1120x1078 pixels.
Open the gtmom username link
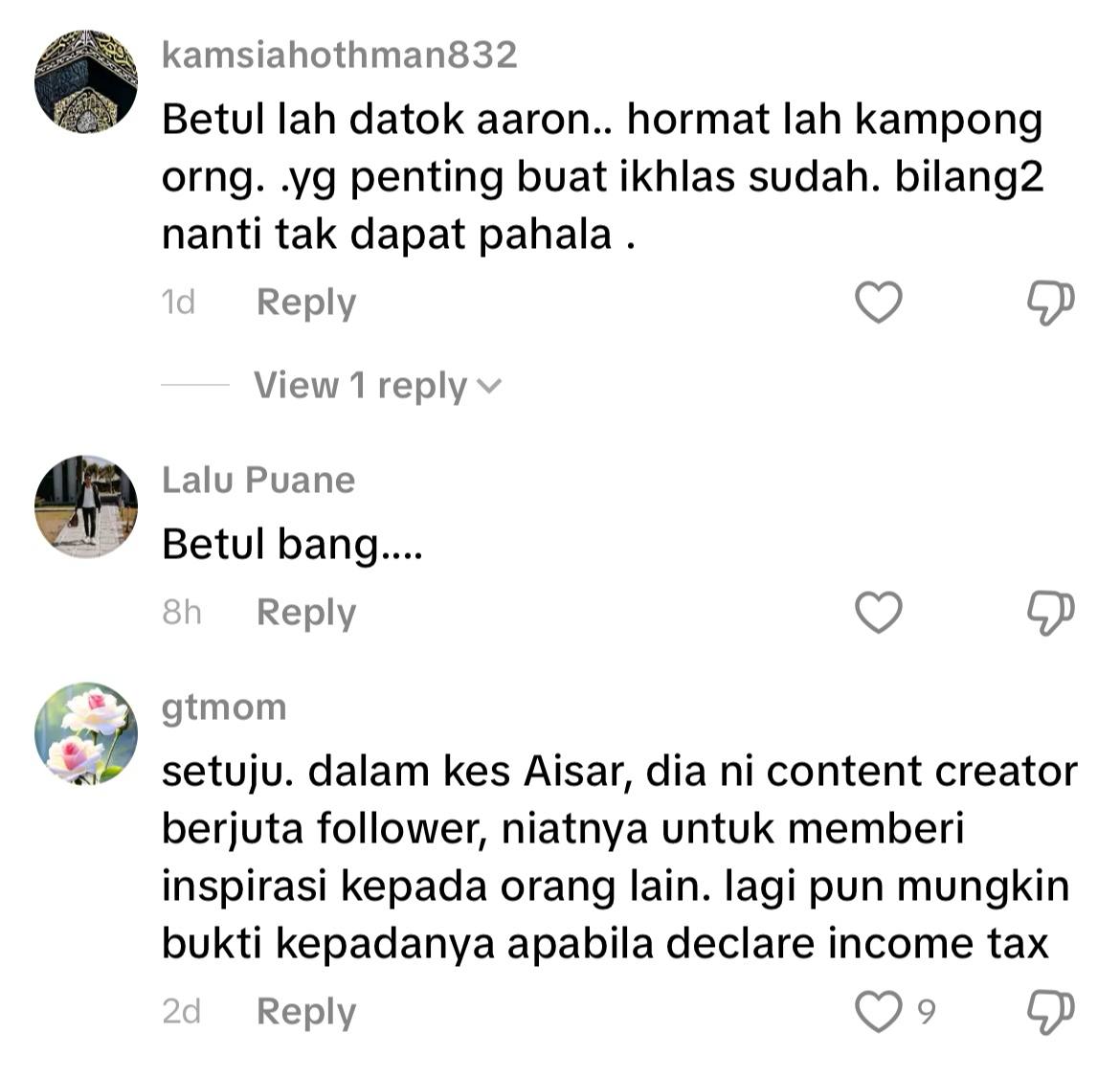(x=224, y=708)
